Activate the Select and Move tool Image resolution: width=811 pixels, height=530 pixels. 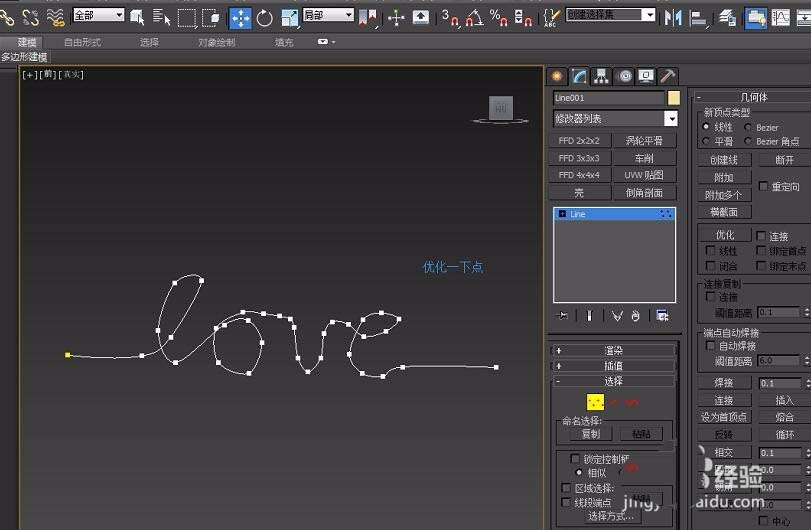241,18
